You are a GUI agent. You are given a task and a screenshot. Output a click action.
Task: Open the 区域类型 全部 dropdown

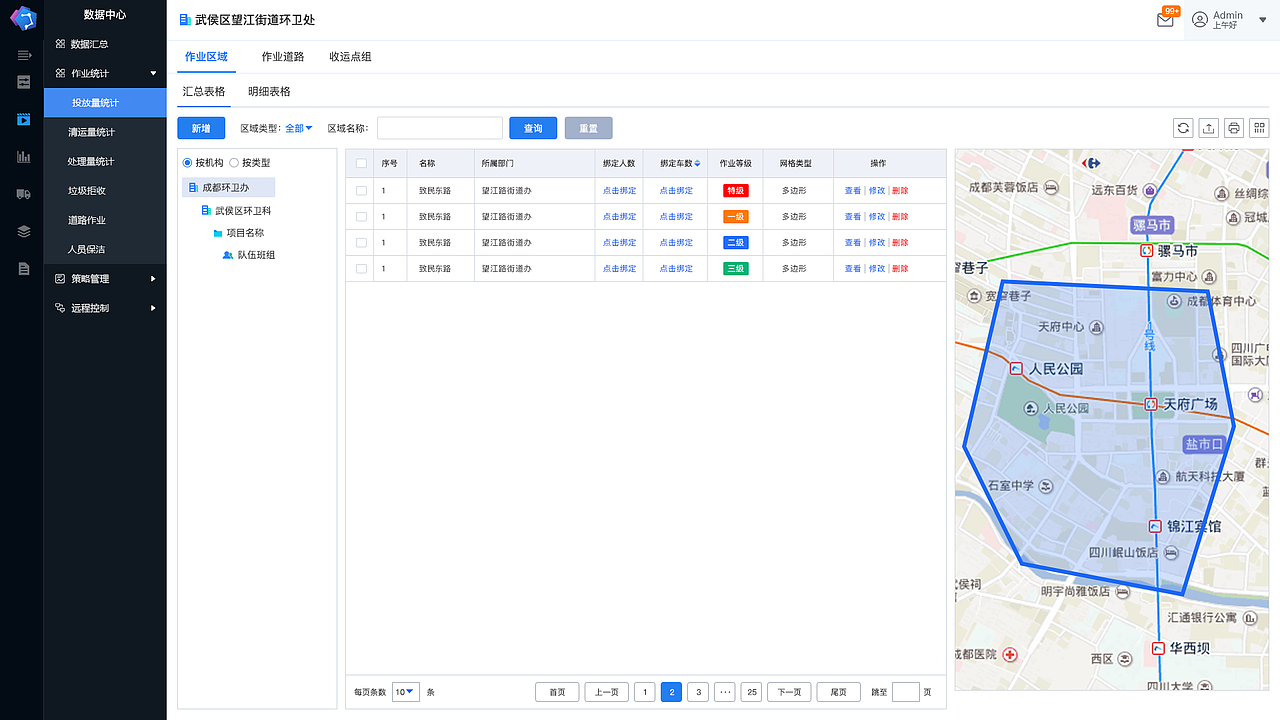coord(299,128)
